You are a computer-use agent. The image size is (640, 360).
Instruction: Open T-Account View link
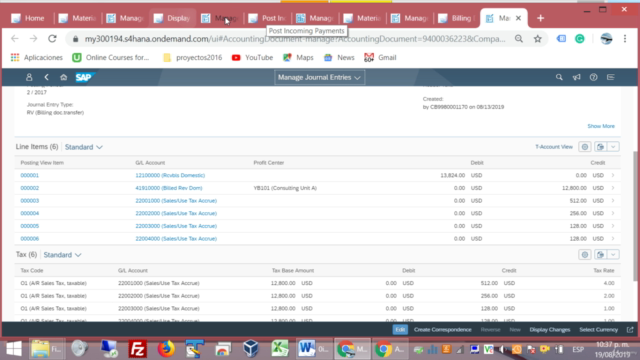click(554, 147)
